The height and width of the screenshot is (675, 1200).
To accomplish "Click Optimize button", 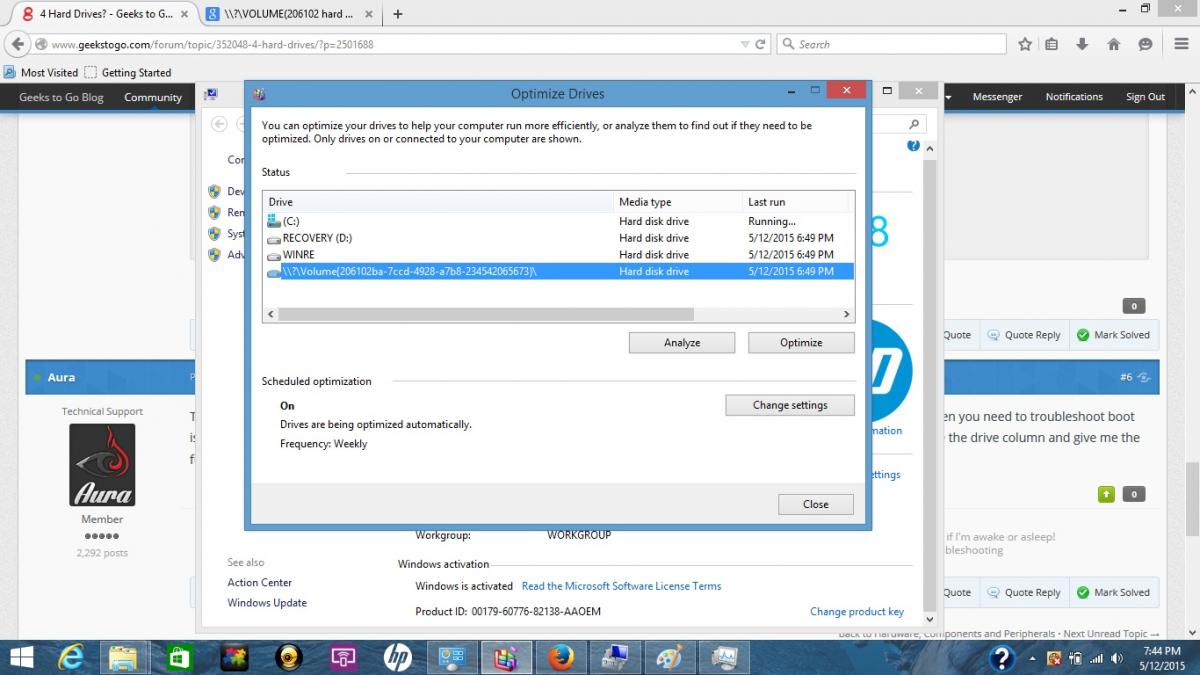I will click(x=801, y=342).
